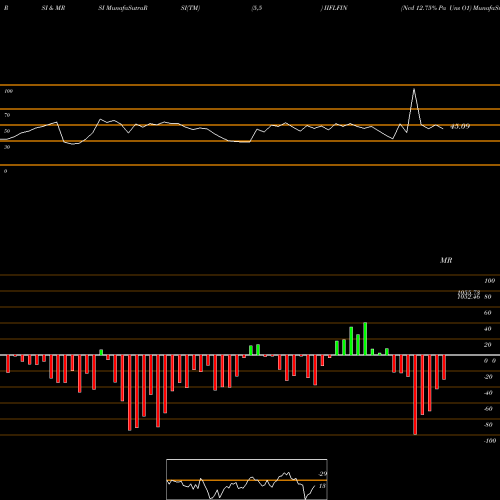Screen dimensions: 500x500
Task: Click the IIFLFIN symbol name in header
Action: tap(336, 8)
